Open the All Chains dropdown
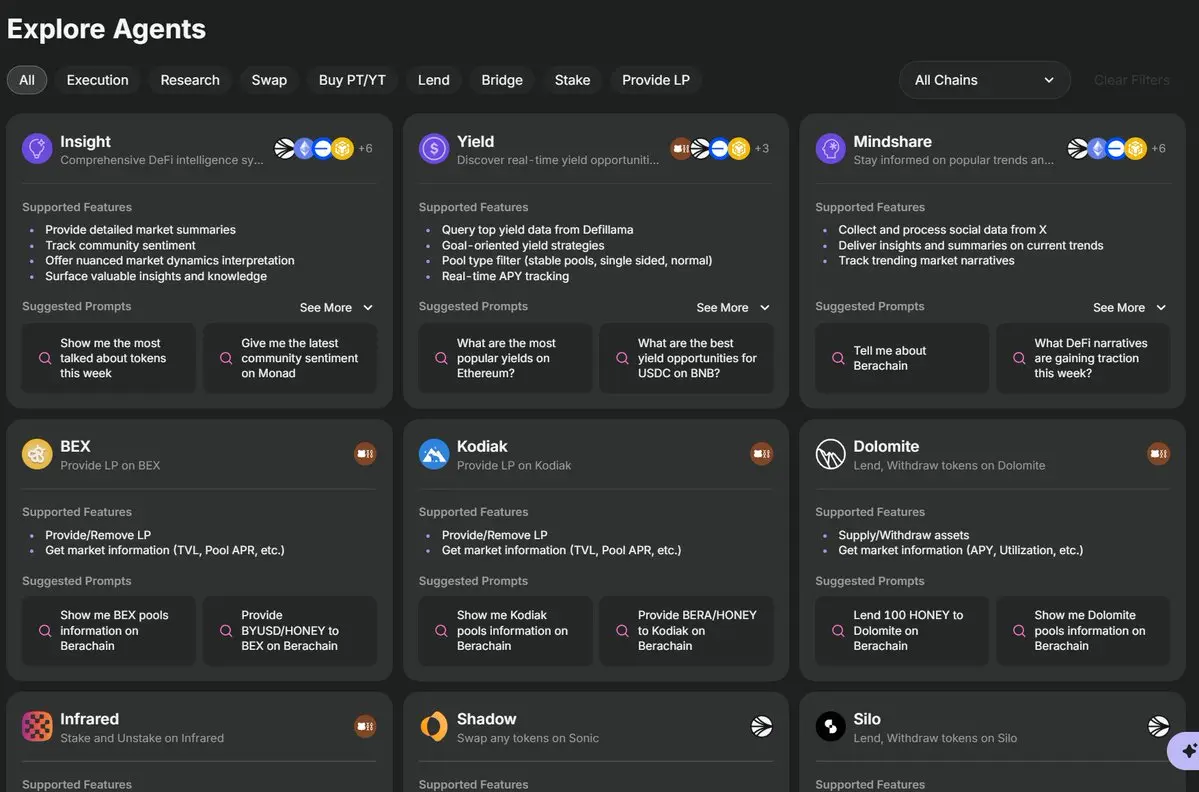Viewport: 1199px width, 792px height. point(984,80)
